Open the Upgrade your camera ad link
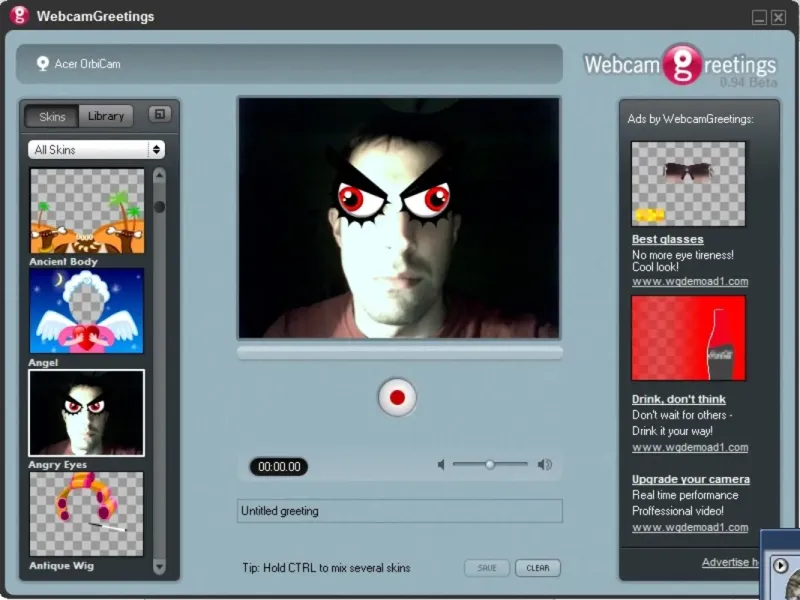Image resolution: width=800 pixels, height=600 pixels. [691, 479]
